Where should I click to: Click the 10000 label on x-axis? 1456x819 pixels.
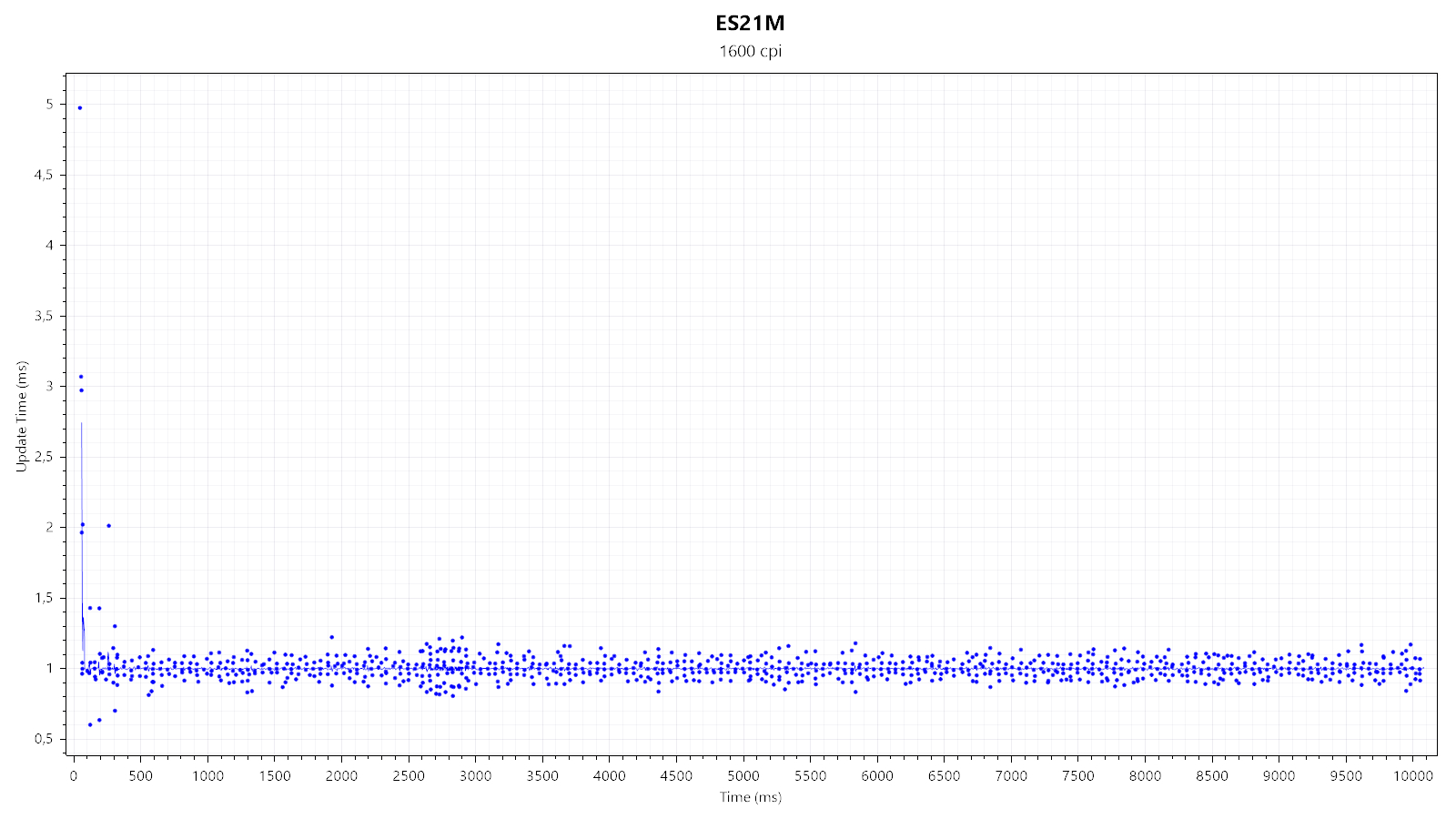tap(1413, 776)
